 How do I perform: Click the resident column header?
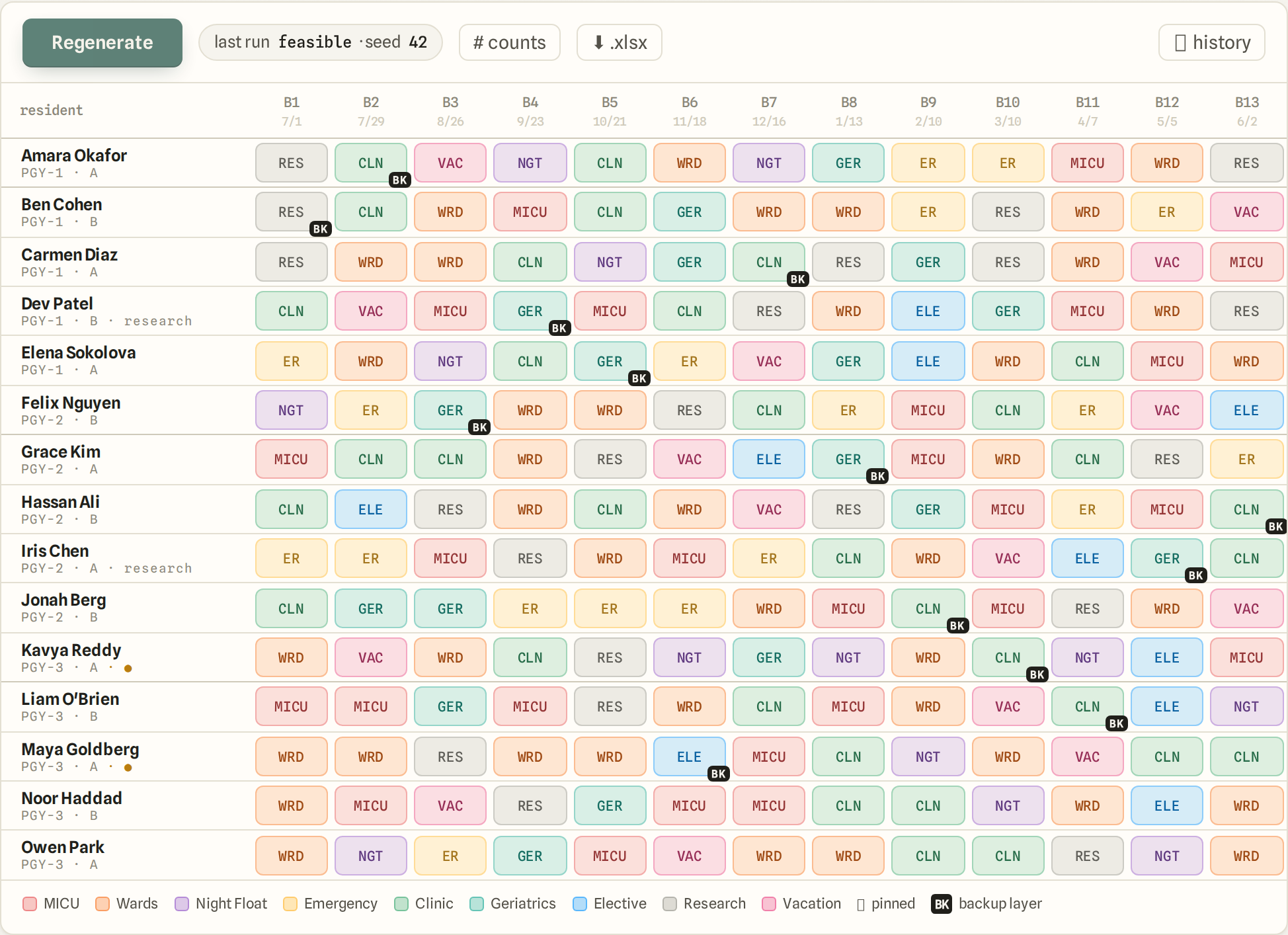click(52, 110)
